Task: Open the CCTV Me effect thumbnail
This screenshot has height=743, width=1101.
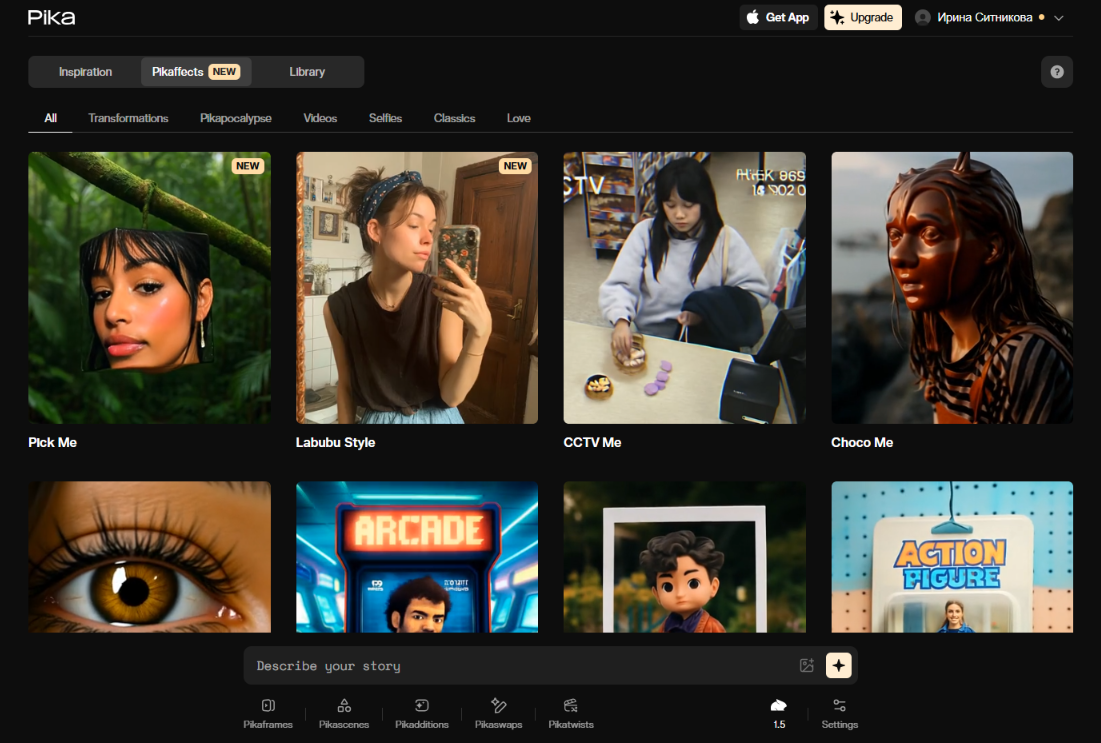Action: pyautogui.click(x=684, y=288)
